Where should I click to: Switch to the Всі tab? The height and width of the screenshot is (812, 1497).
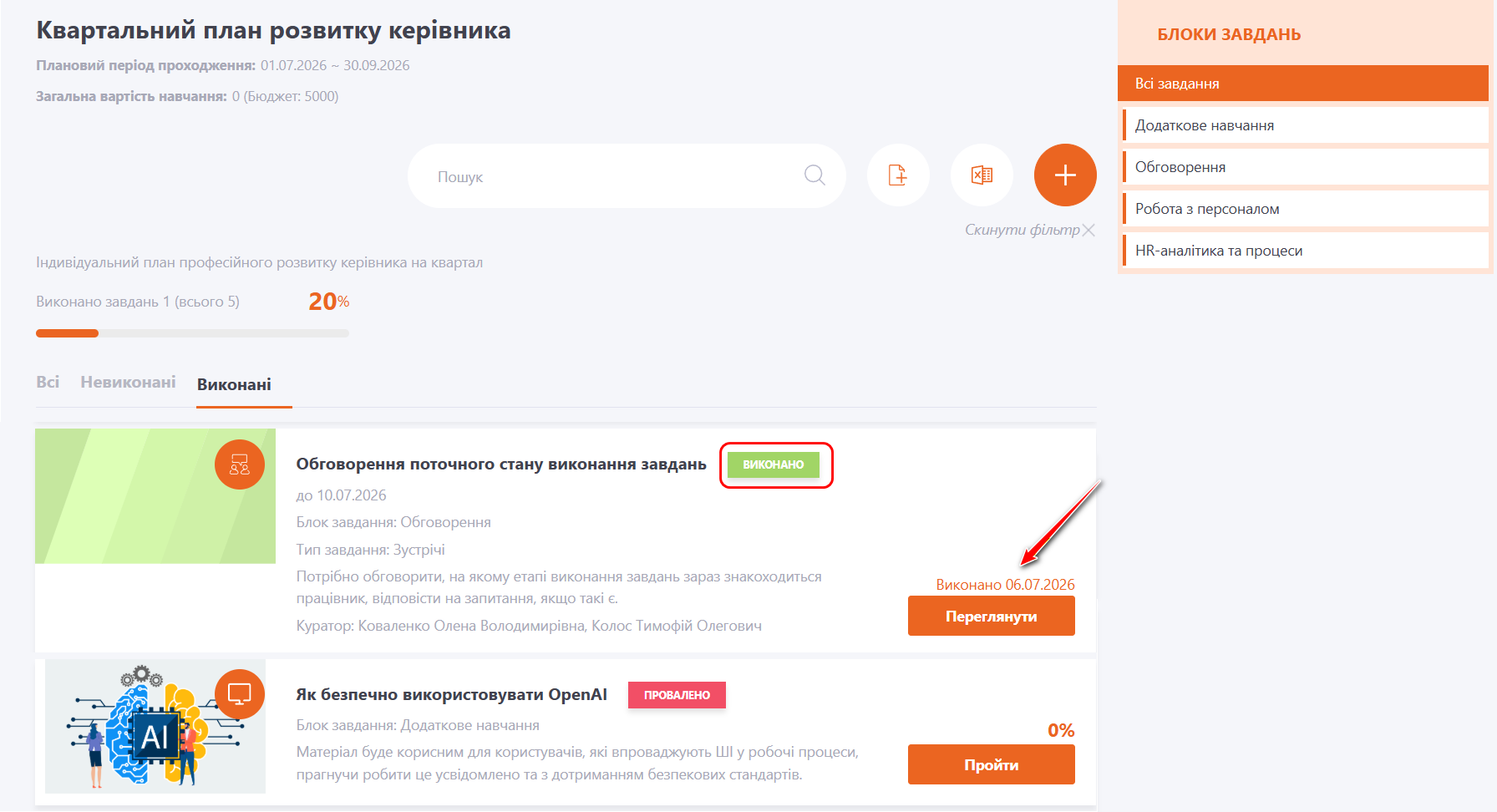(x=48, y=383)
